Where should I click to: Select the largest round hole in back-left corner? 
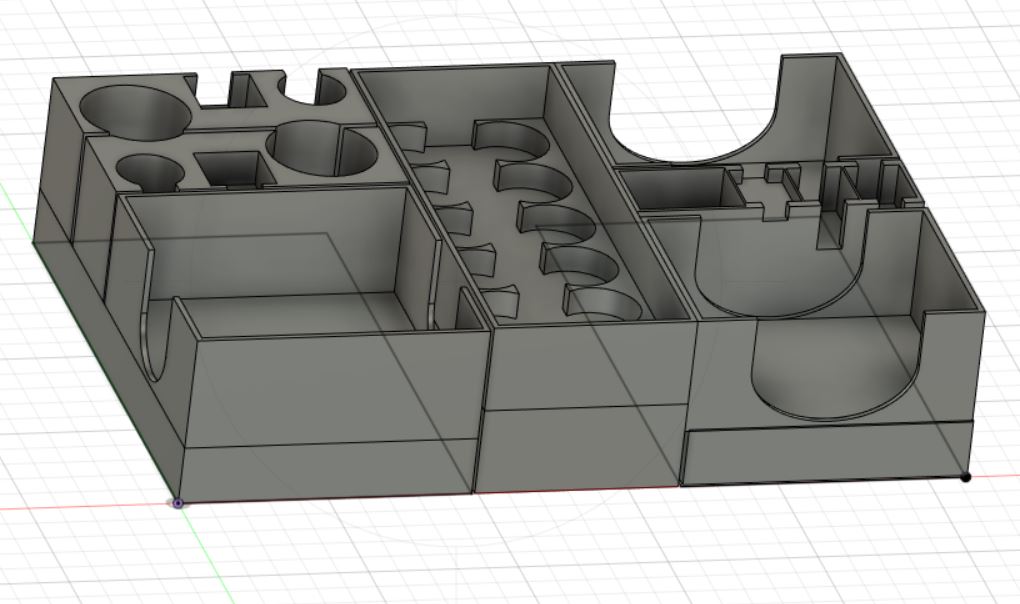(135, 112)
